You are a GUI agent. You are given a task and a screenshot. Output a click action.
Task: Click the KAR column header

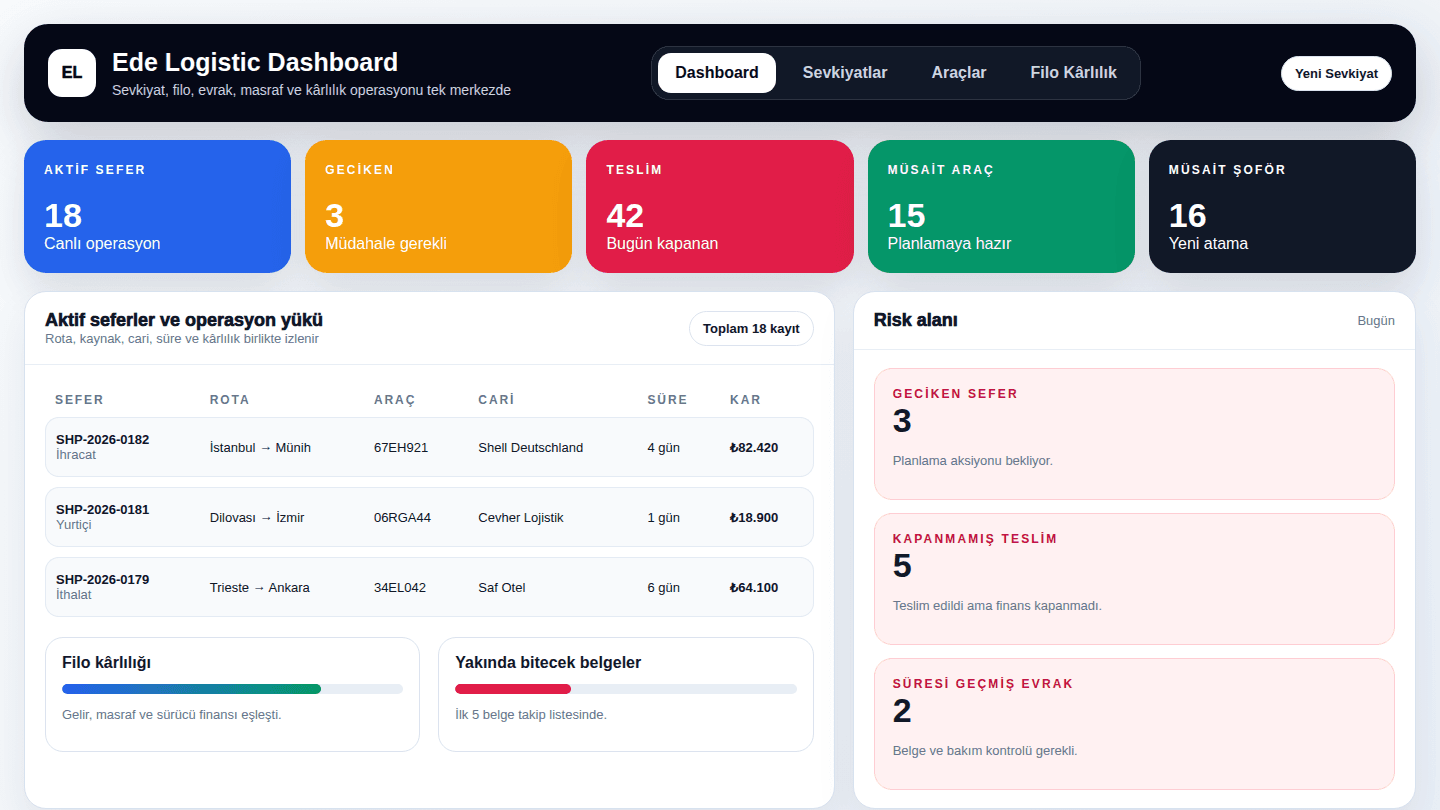[x=745, y=399]
